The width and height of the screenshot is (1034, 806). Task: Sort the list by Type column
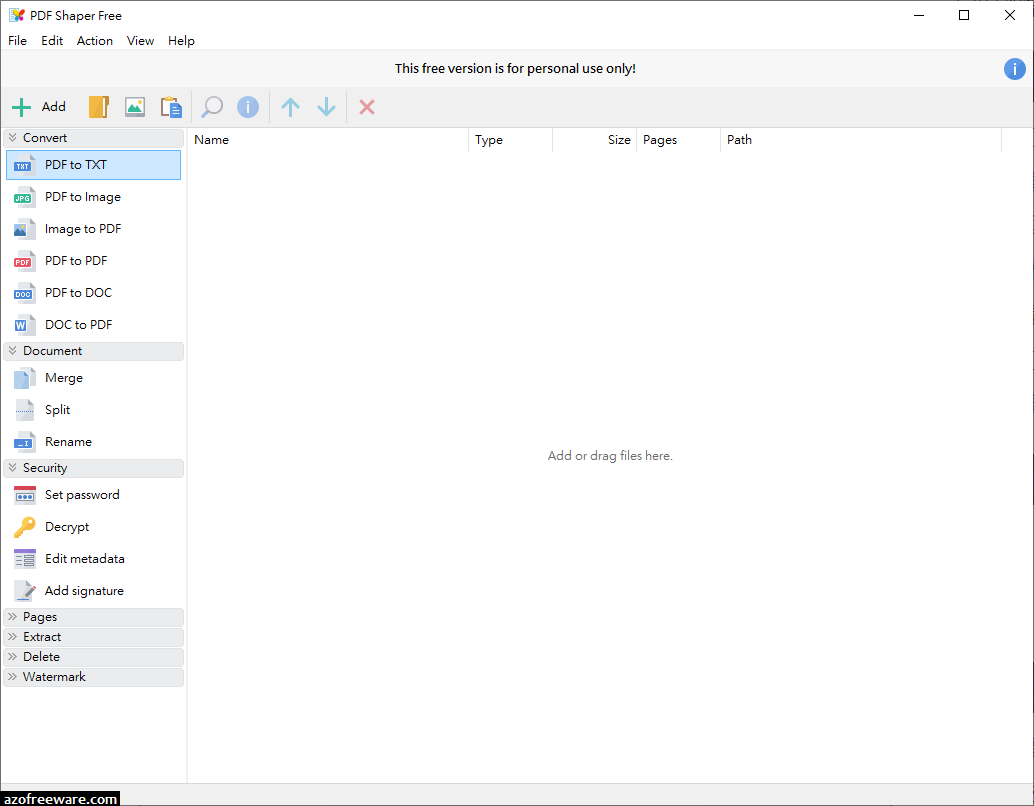click(x=510, y=140)
